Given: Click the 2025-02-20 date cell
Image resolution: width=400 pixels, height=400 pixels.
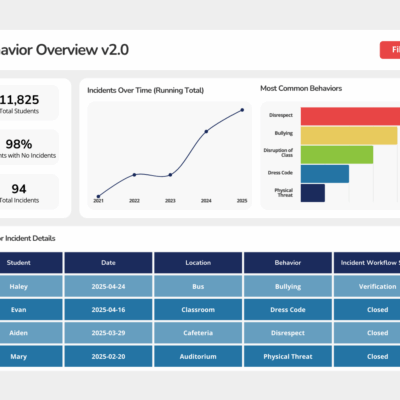Looking at the screenshot, I should coord(108,356).
